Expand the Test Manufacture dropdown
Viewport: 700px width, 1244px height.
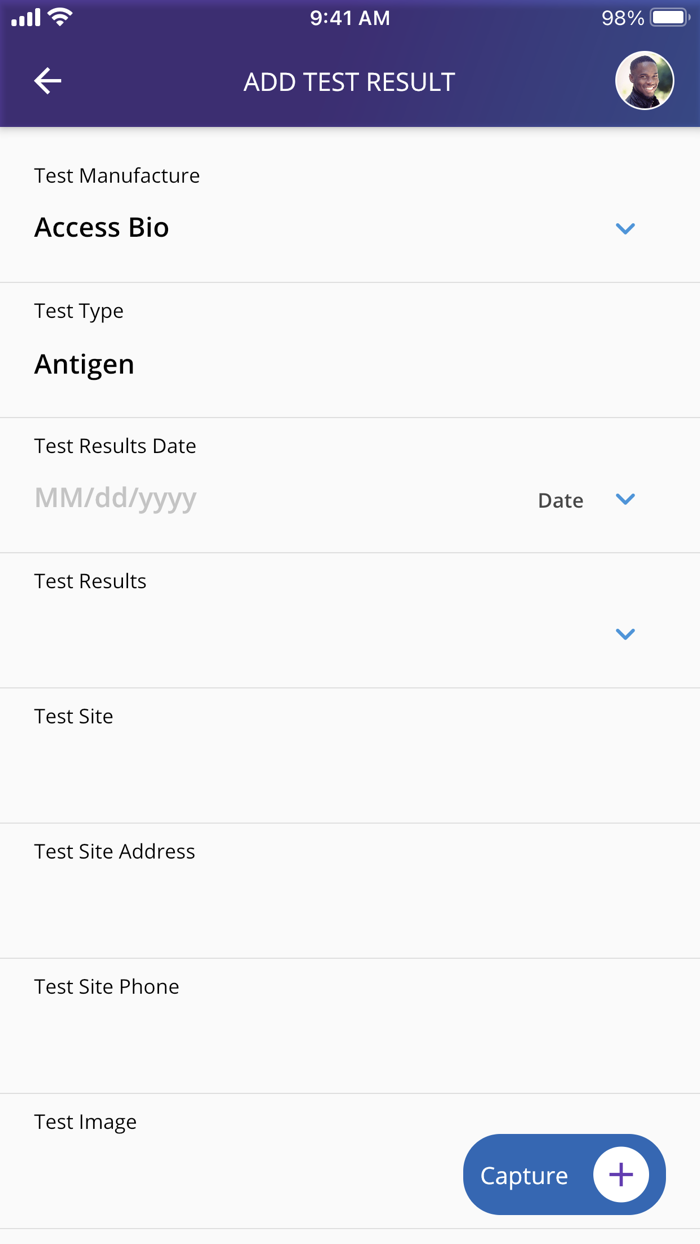click(625, 228)
